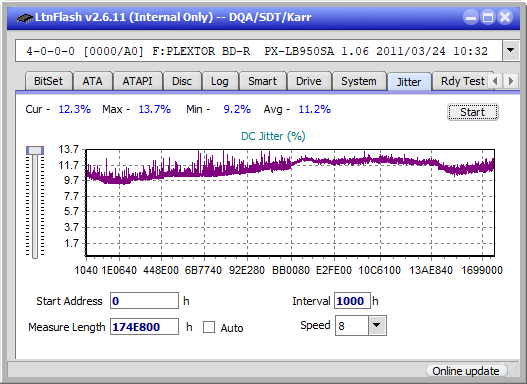This screenshot has width=527, height=384.
Task: Enable the Auto measure length checkbox
Action: coord(209,327)
